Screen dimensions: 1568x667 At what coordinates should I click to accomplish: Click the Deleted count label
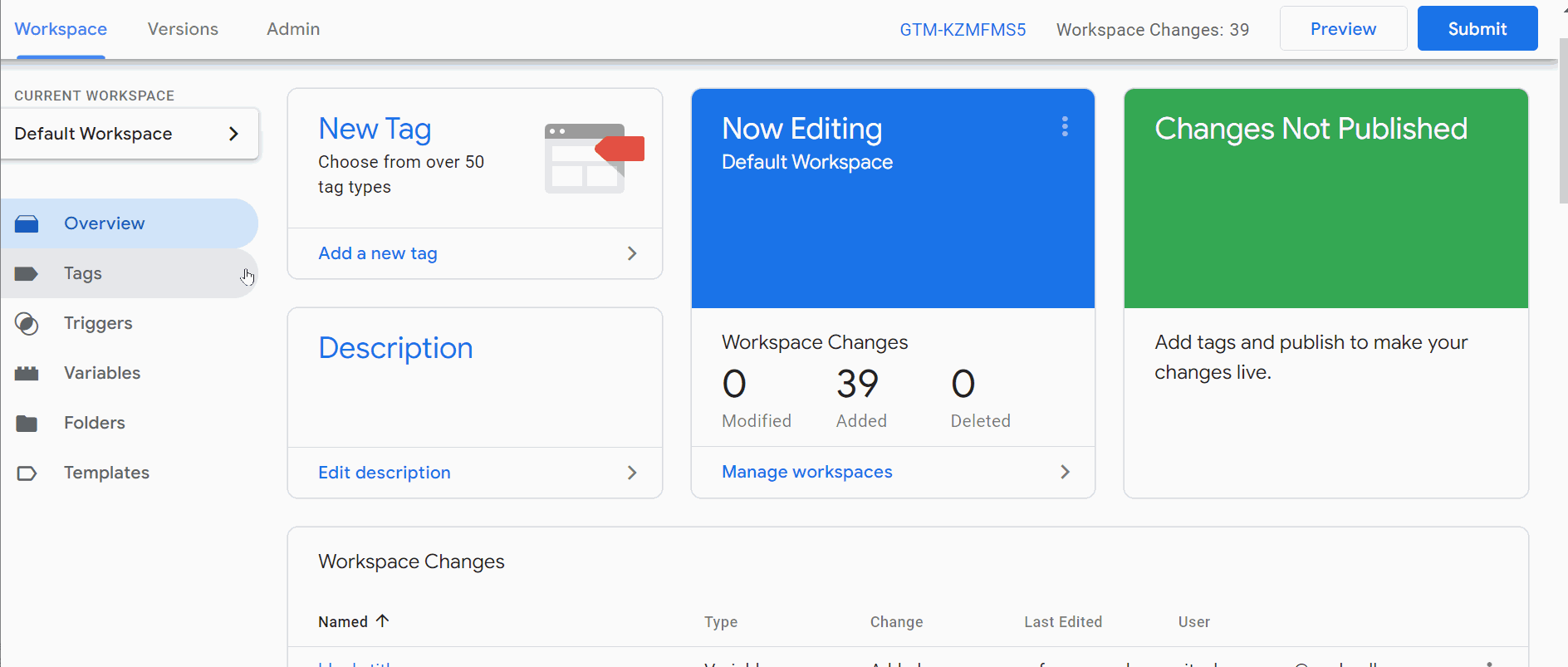(981, 421)
